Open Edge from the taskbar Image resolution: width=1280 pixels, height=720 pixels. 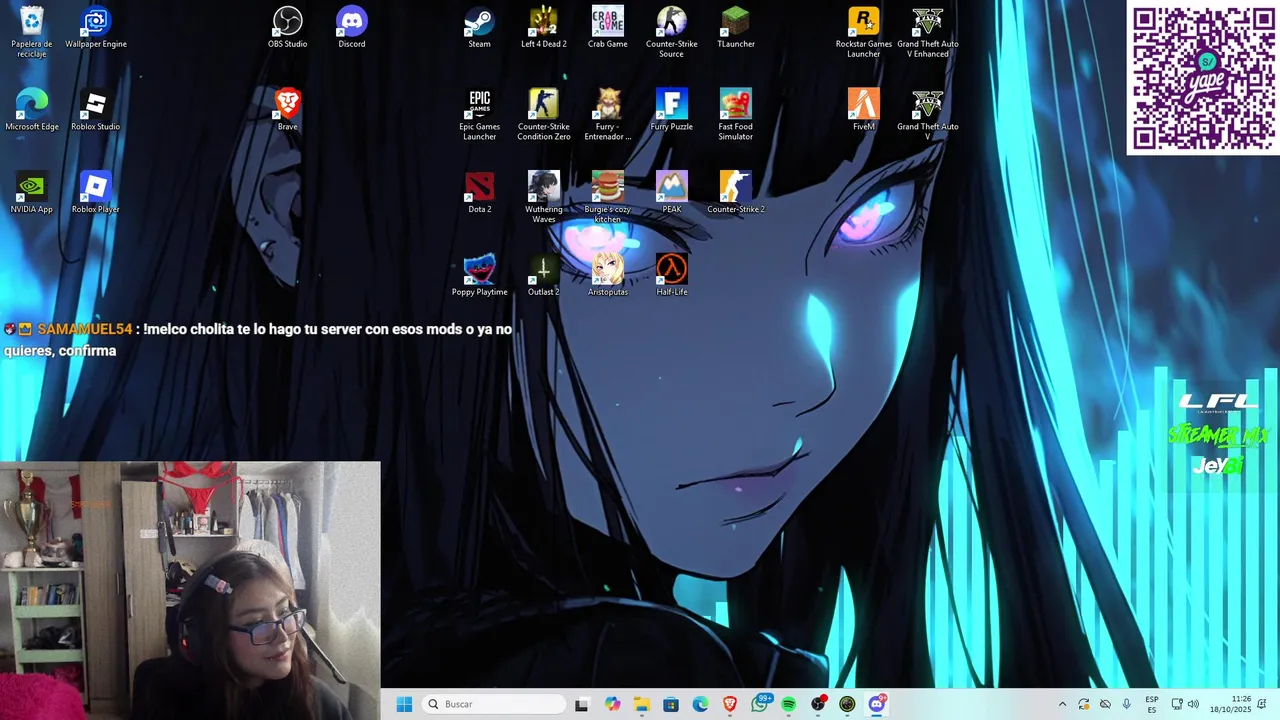700,704
